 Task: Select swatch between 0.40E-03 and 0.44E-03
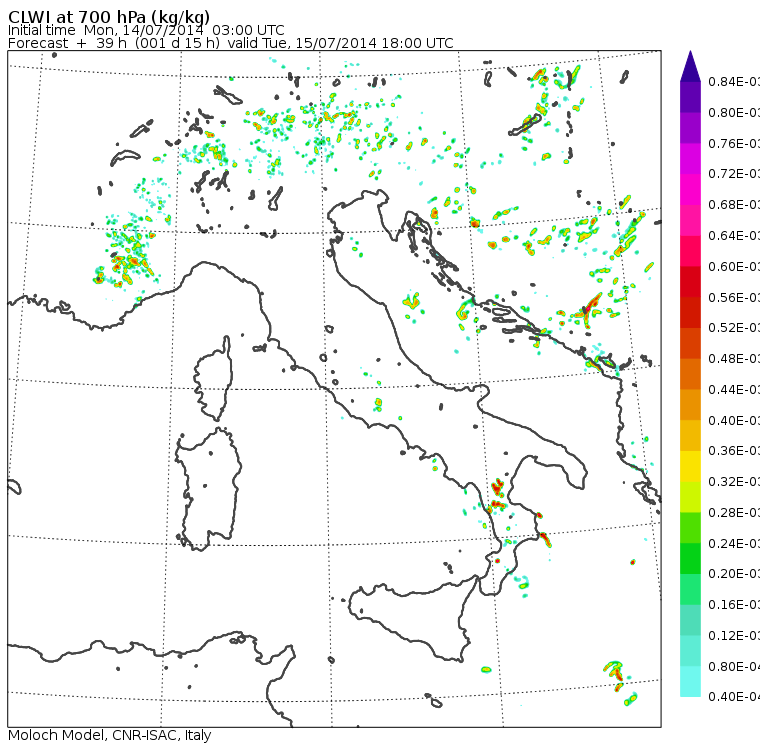point(690,405)
